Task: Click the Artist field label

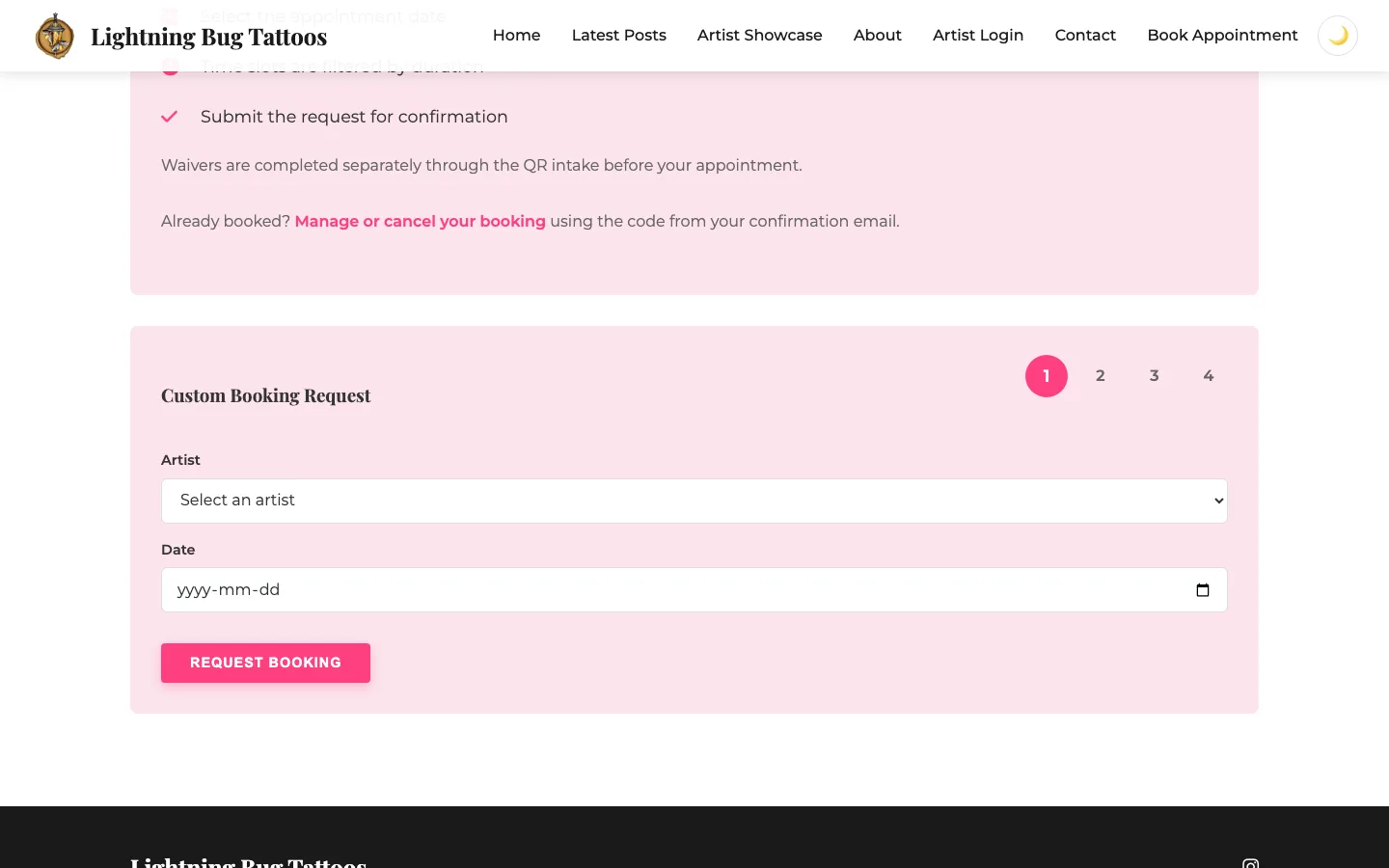Action: [180, 460]
